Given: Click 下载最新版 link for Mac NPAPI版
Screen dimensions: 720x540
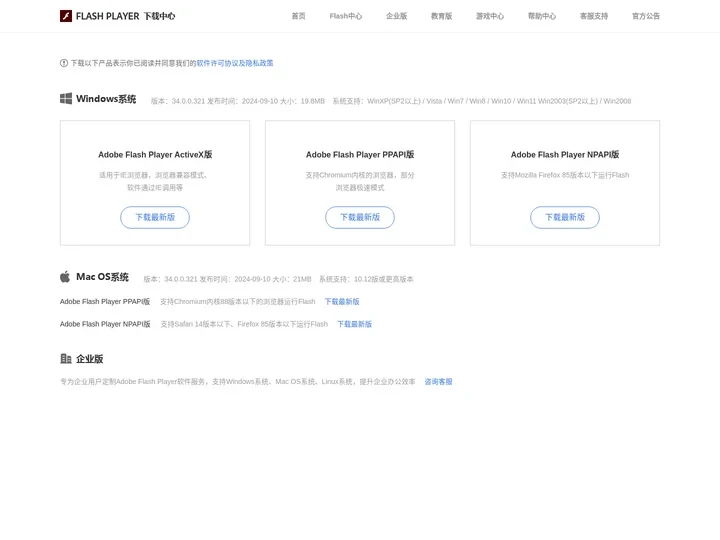Looking at the screenshot, I should 354,324.
